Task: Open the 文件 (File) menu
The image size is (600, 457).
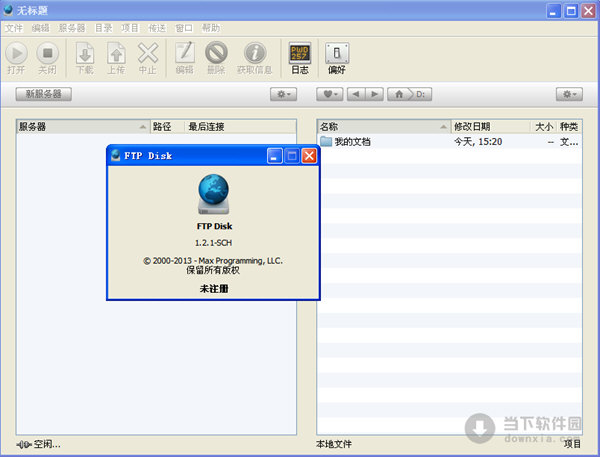Action: coord(14,28)
